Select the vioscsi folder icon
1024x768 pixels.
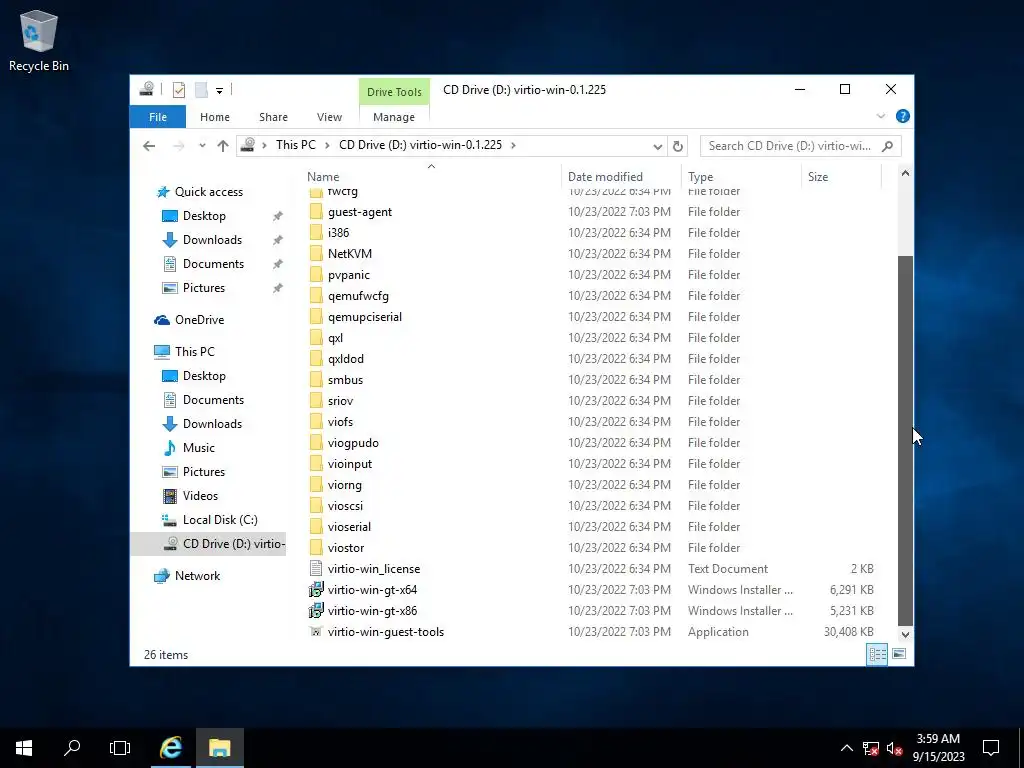tap(316, 505)
